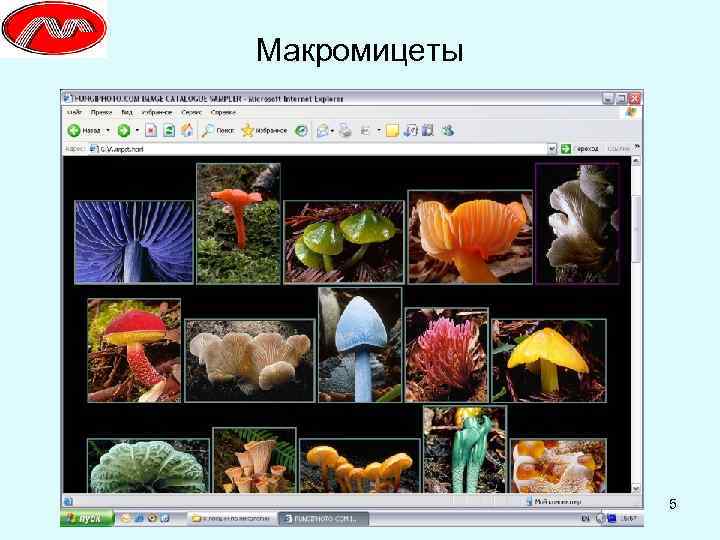Refresh the page using green arrows icon
Viewport: 720px width, 540px height.
(169, 131)
